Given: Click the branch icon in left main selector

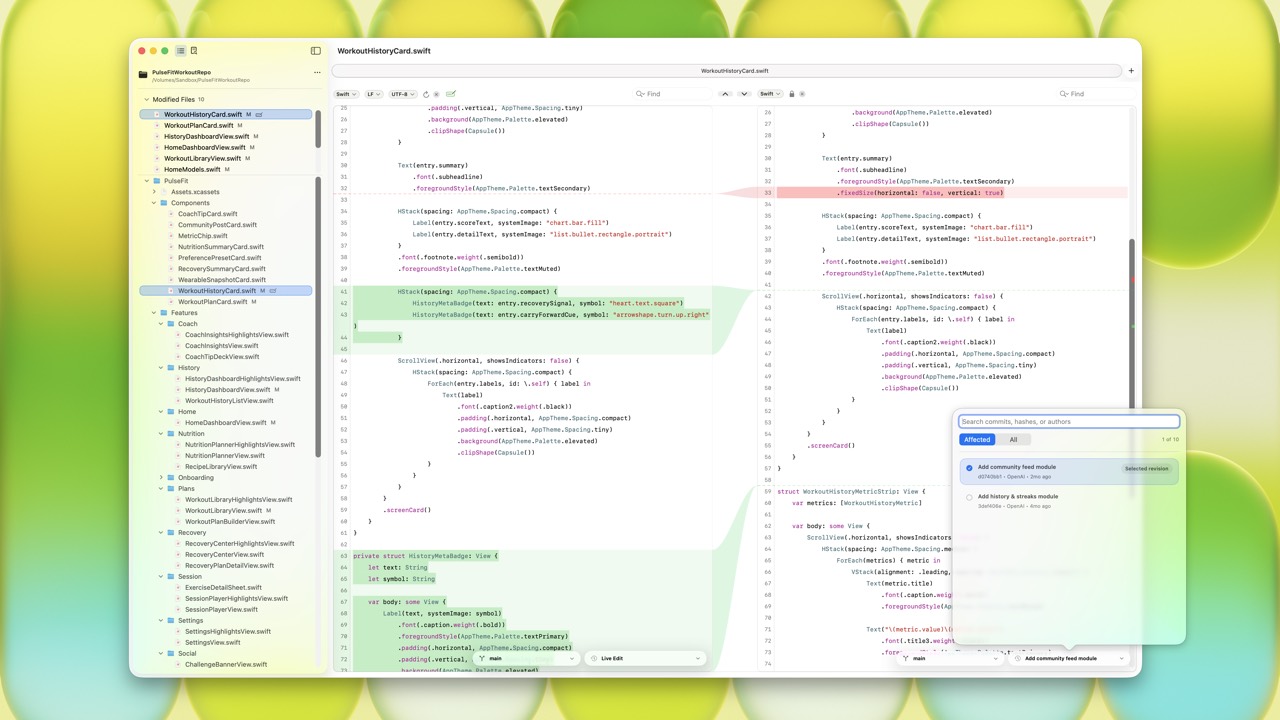Looking at the screenshot, I should [483, 659].
